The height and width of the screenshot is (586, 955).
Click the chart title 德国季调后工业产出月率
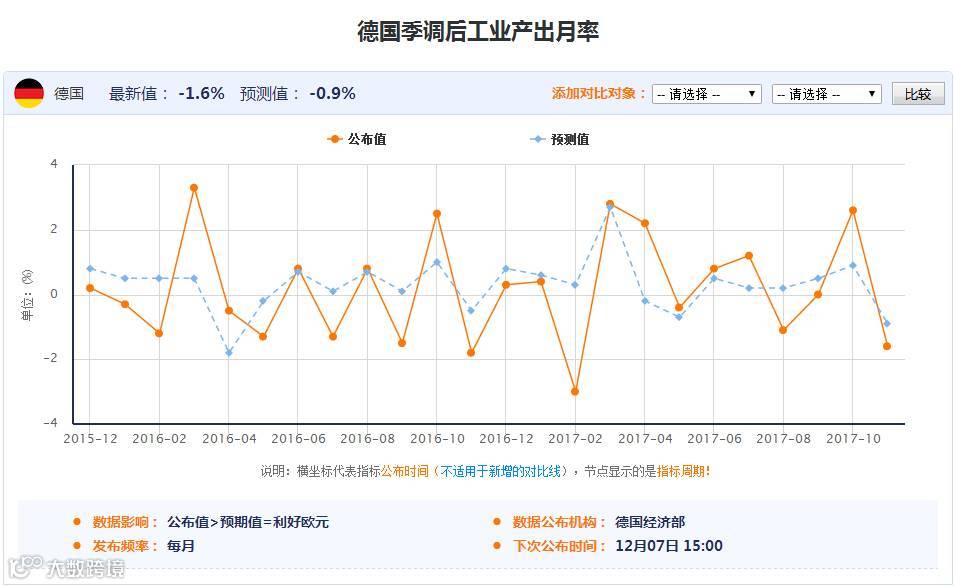pyautogui.click(x=478, y=31)
